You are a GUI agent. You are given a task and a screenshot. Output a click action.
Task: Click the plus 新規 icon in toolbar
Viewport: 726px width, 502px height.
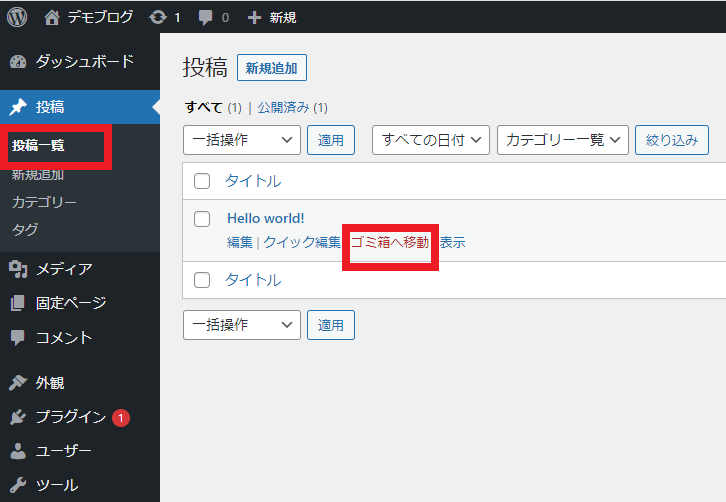254,17
